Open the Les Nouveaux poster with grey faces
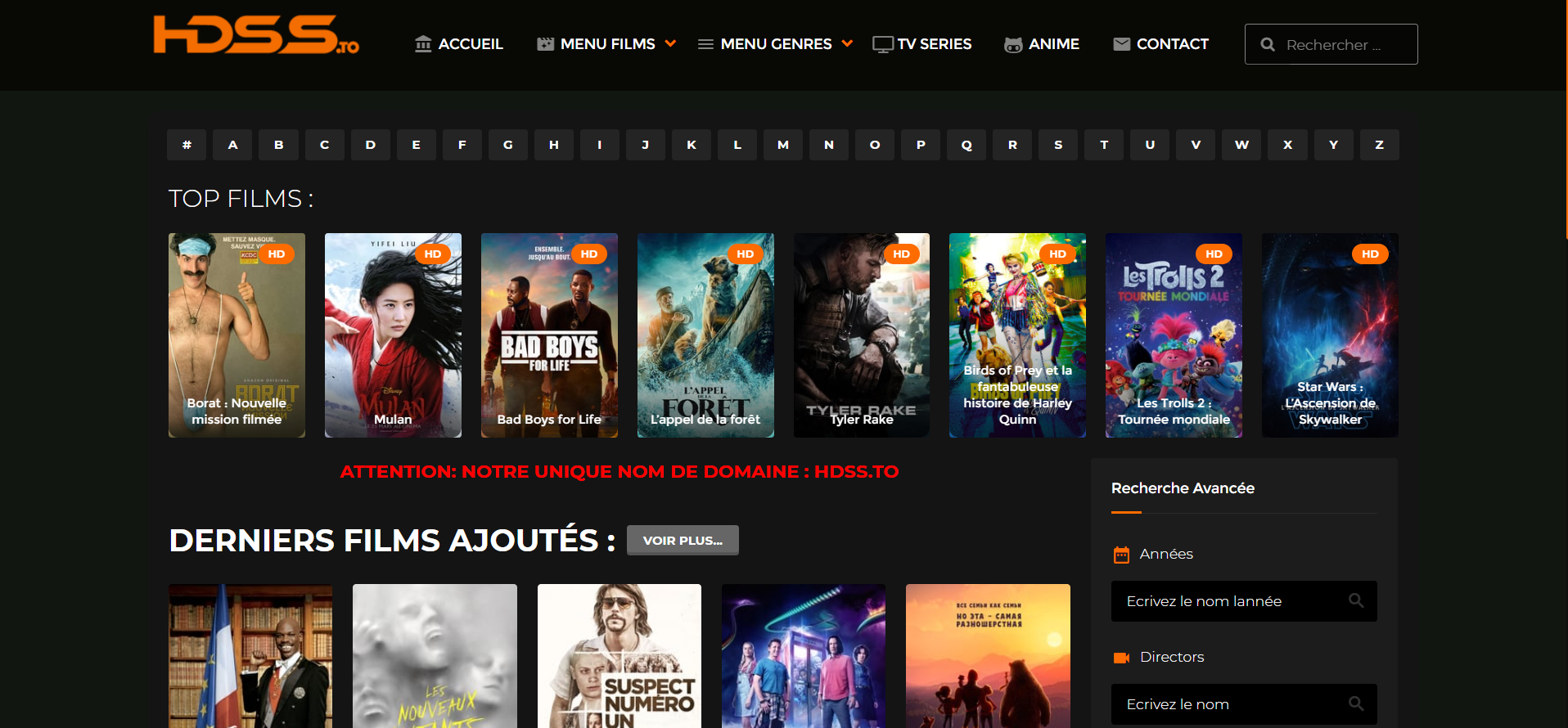 pos(435,656)
